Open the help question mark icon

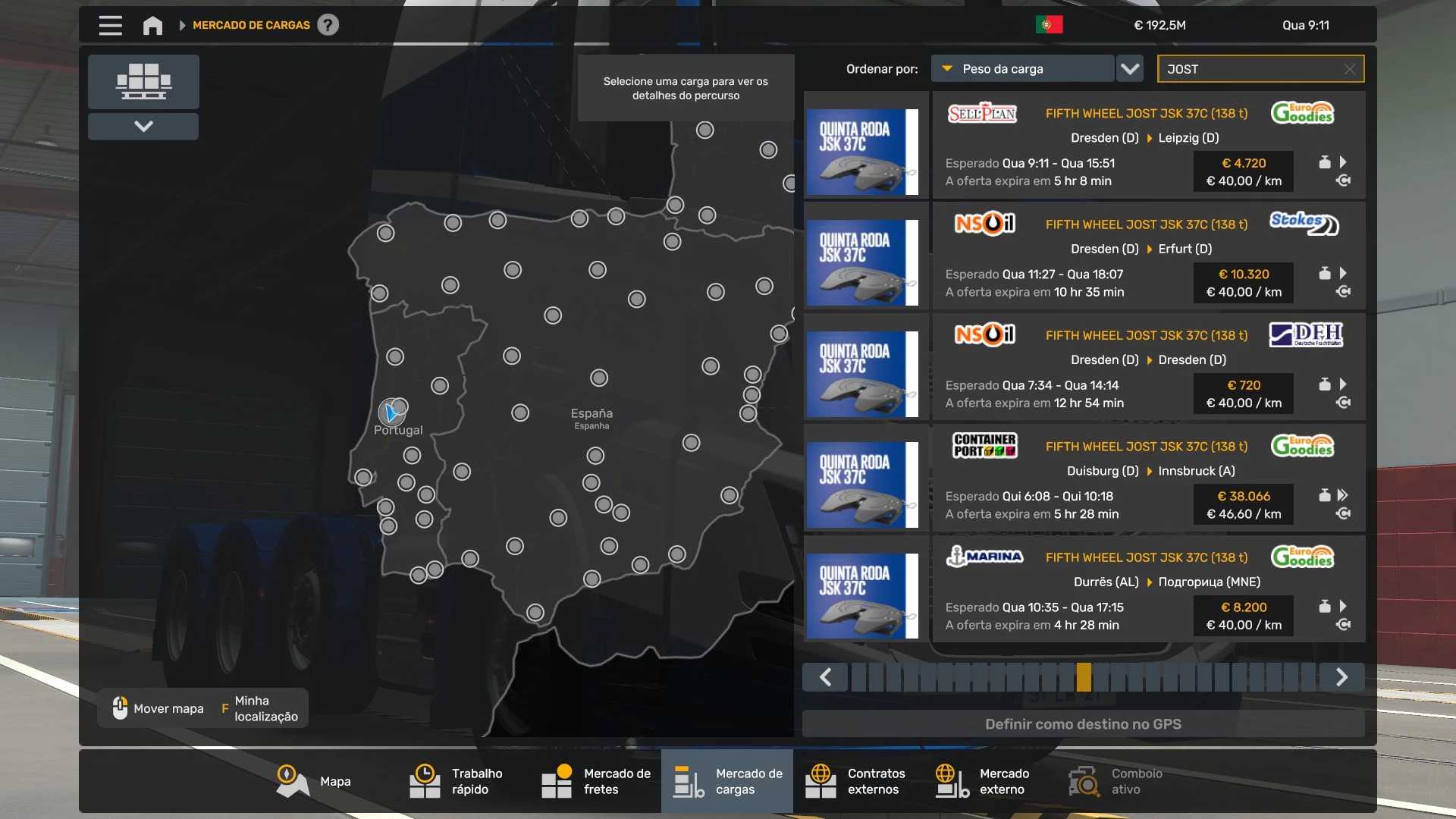[x=328, y=25]
